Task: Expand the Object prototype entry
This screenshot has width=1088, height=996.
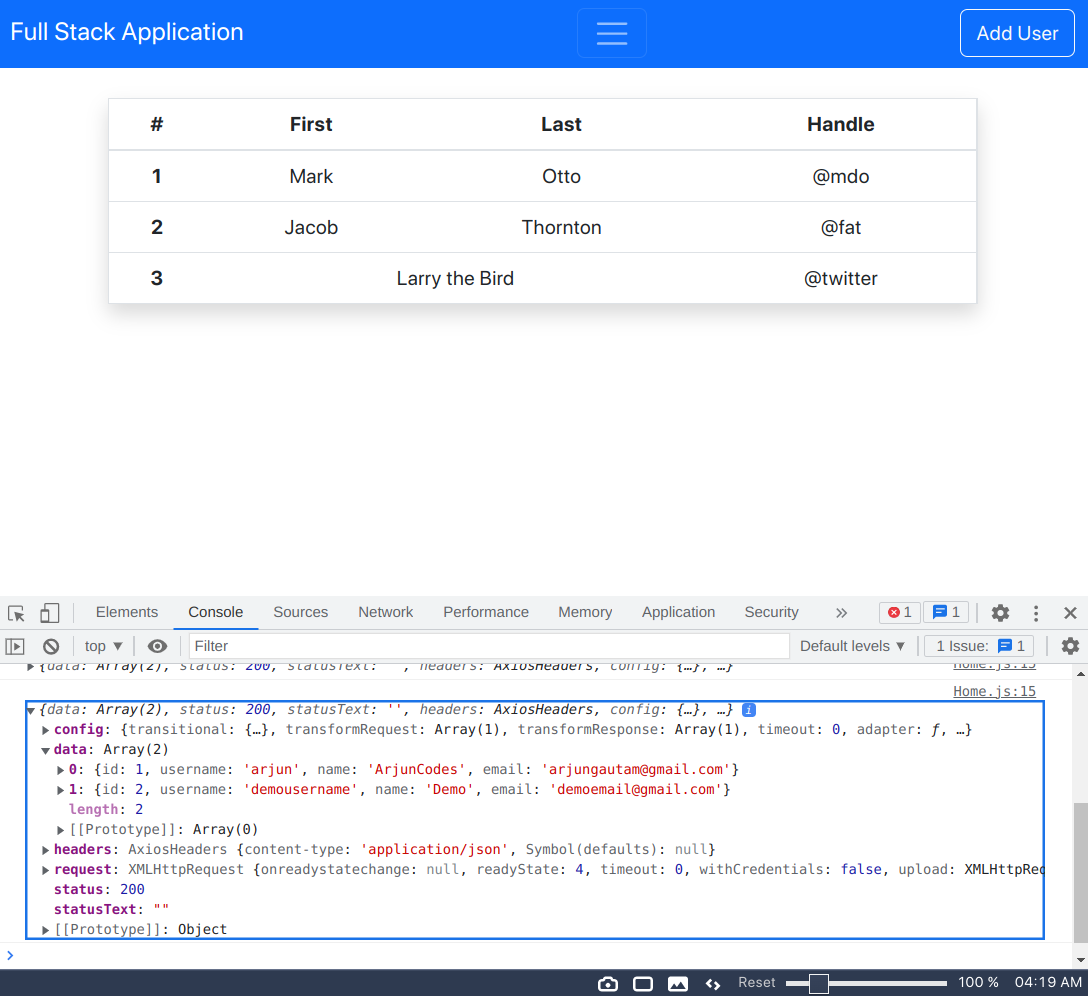Action: click(46, 930)
